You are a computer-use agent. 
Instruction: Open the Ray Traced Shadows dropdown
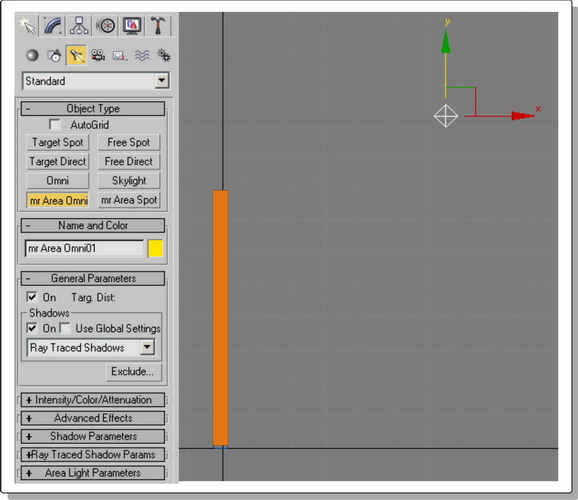click(x=91, y=348)
